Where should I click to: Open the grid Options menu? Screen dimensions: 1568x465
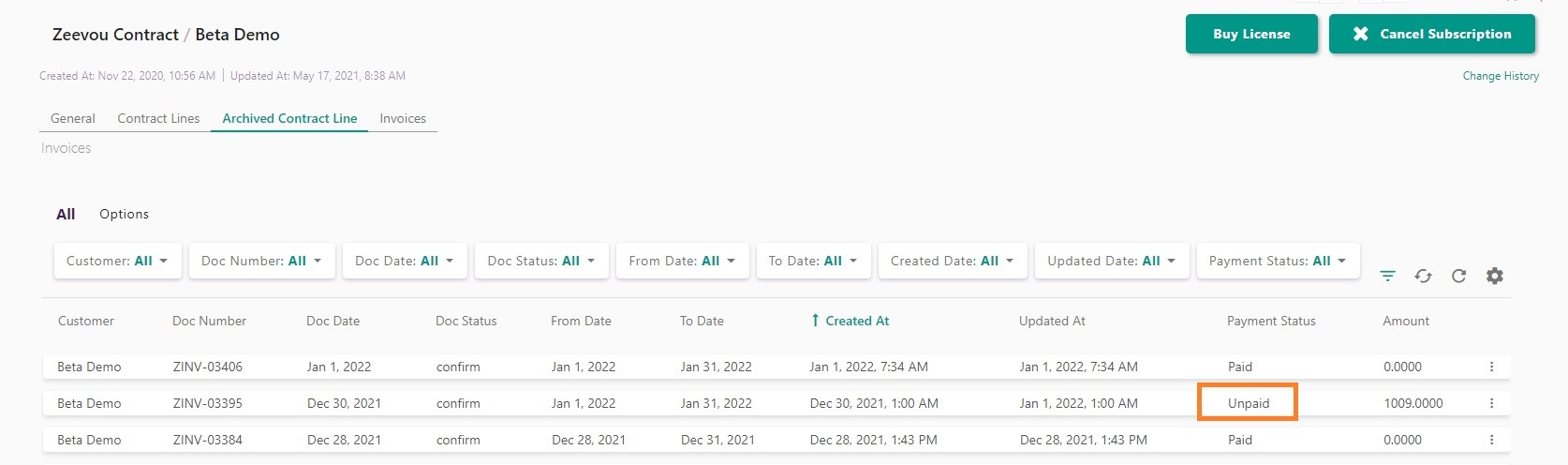[124, 214]
